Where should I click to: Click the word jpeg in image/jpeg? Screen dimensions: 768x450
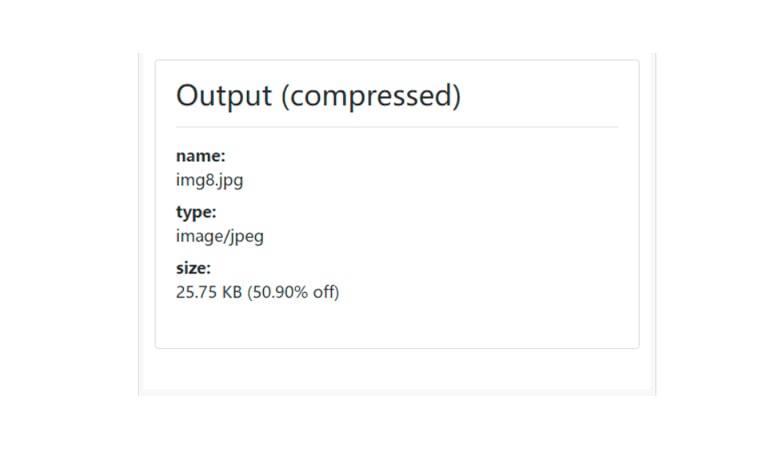[x=246, y=237]
